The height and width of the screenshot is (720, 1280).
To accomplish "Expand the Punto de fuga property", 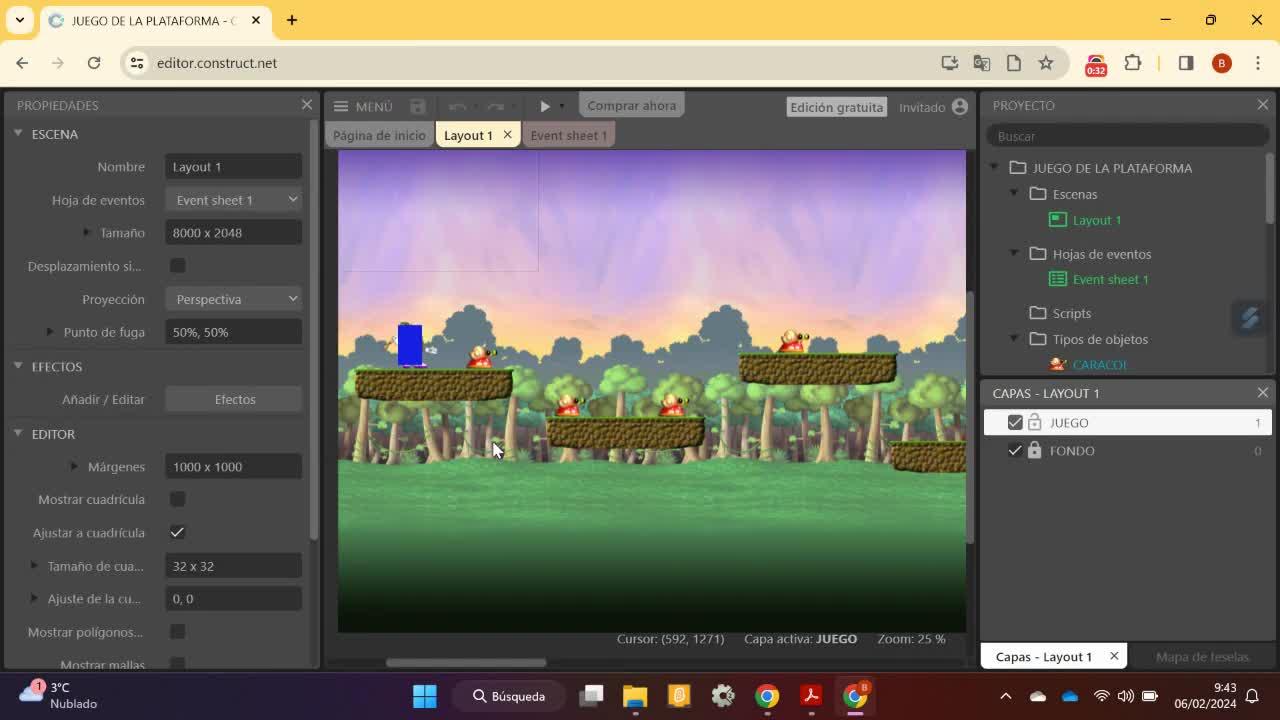I will coord(50,332).
